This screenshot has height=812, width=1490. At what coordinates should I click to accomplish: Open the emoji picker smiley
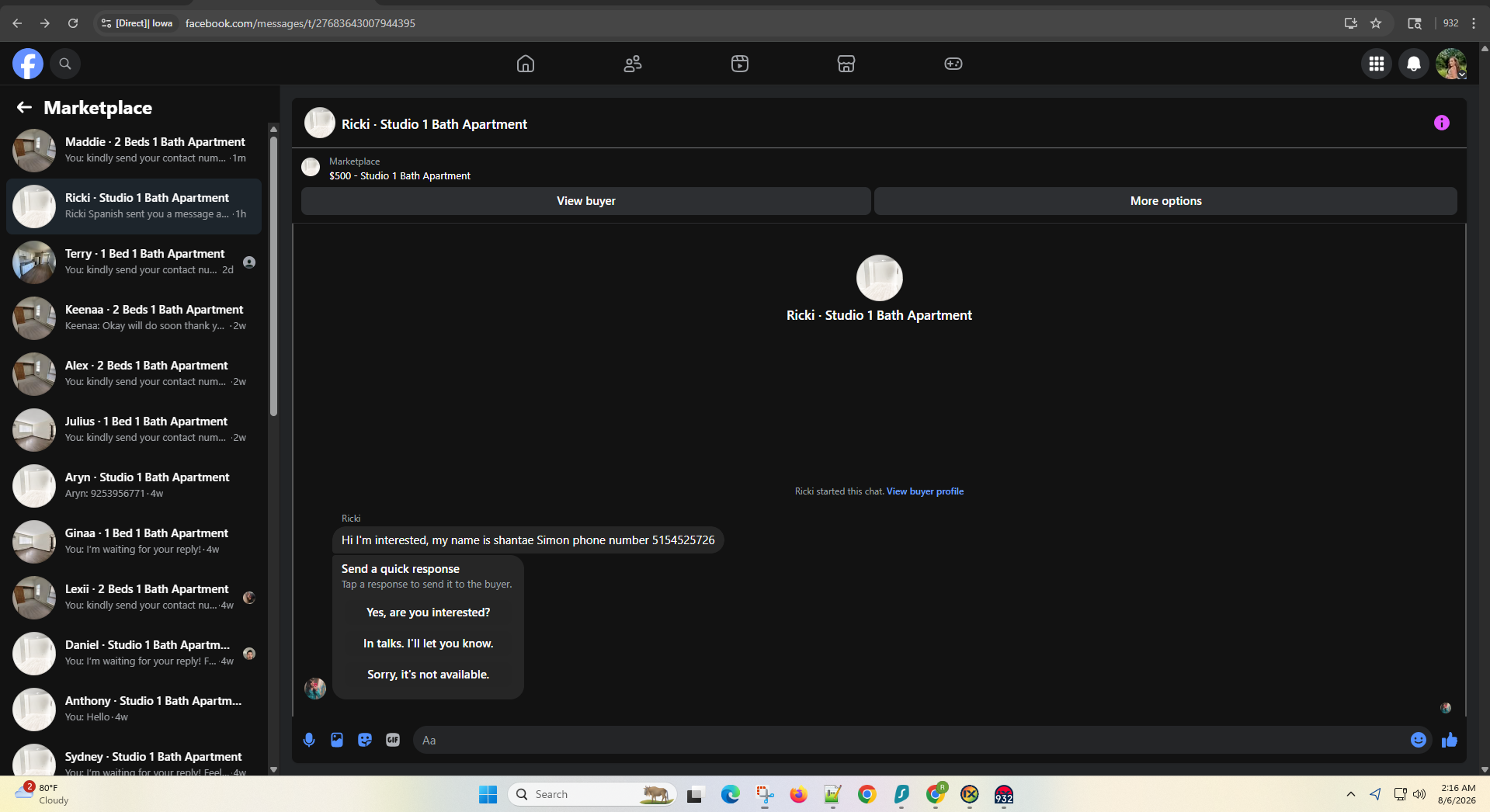[1419, 740]
